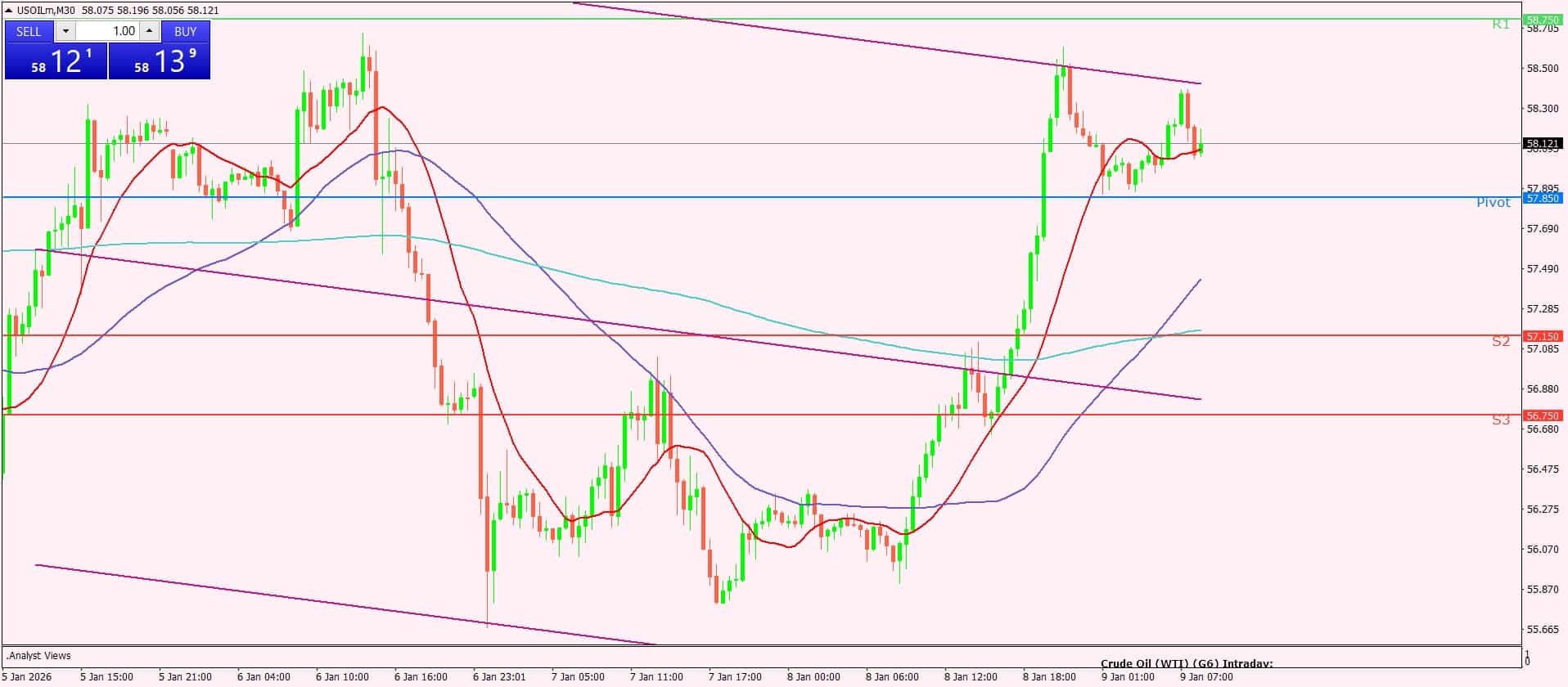Select the red S2 level label
This screenshot has height=687, width=1568.
coord(1501,341)
